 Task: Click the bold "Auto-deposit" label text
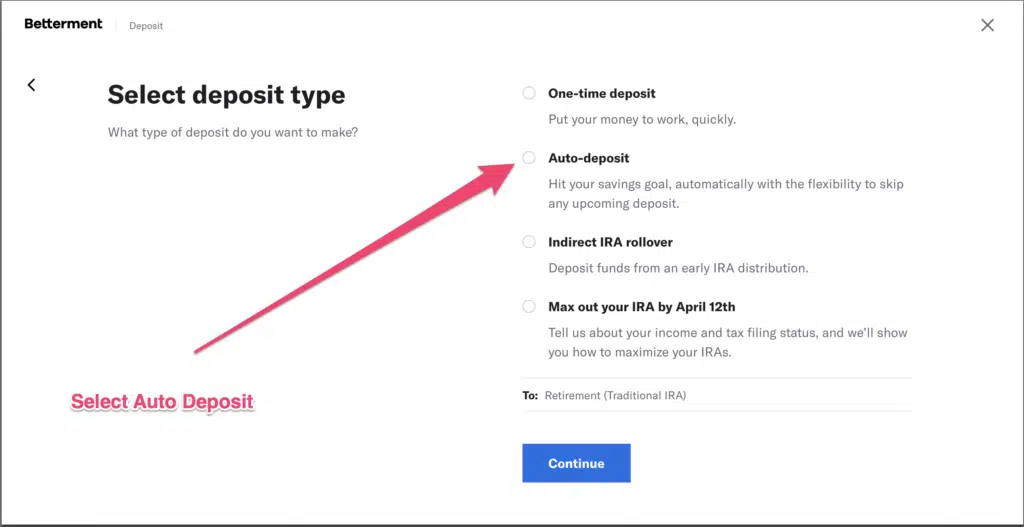coord(589,158)
